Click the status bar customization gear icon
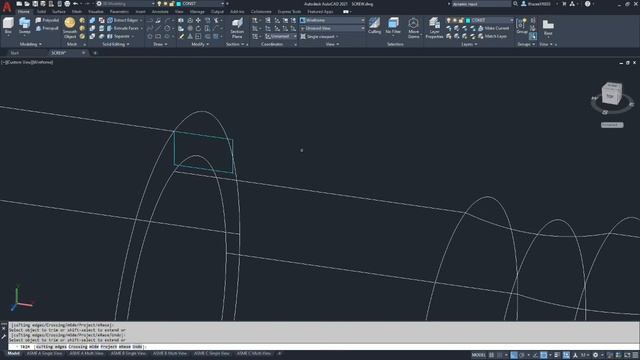The image size is (640, 360). (x=595, y=355)
